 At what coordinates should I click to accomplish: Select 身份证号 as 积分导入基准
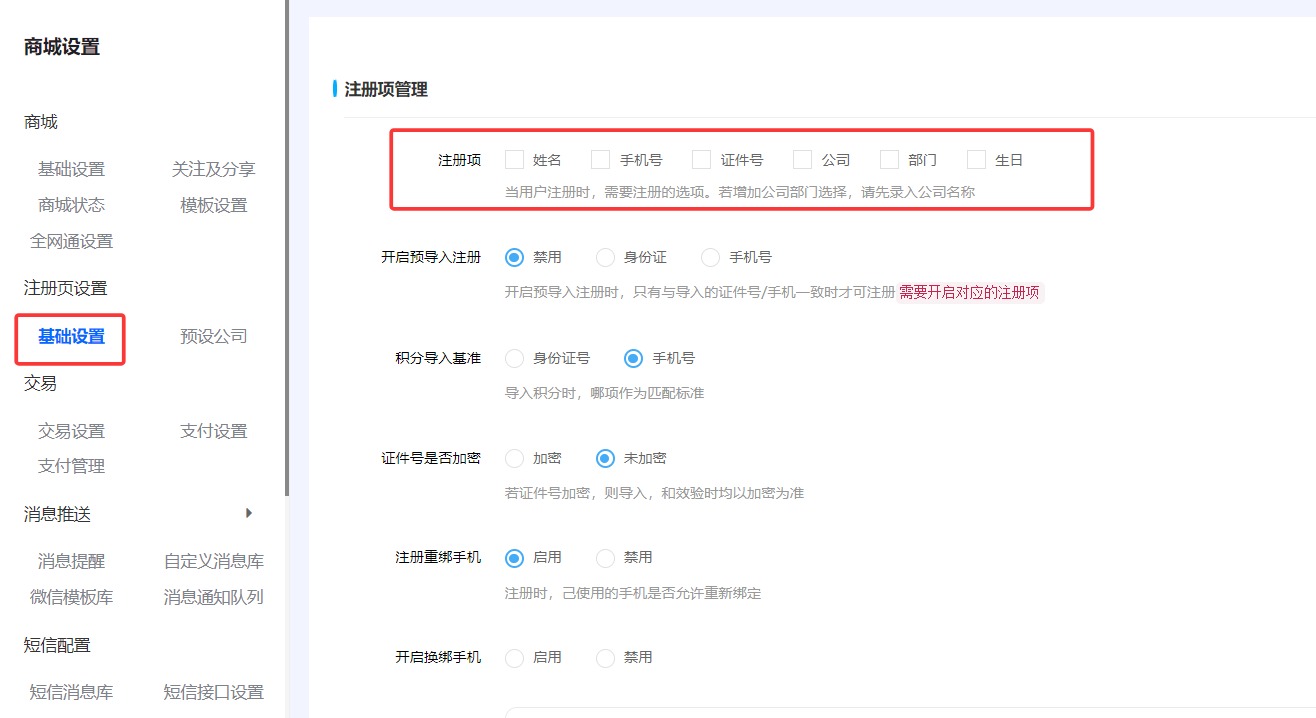pyautogui.click(x=515, y=358)
